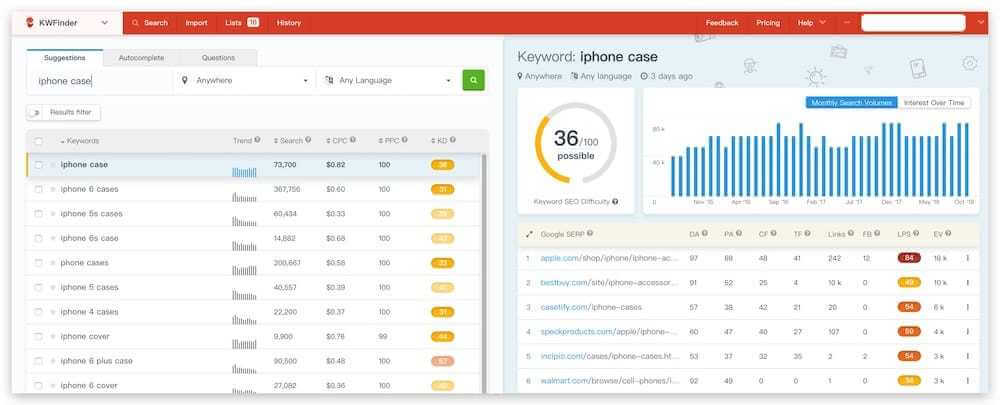The width and height of the screenshot is (1000, 405).
Task: Open help icon beside Trend column header
Action: (x=258, y=140)
